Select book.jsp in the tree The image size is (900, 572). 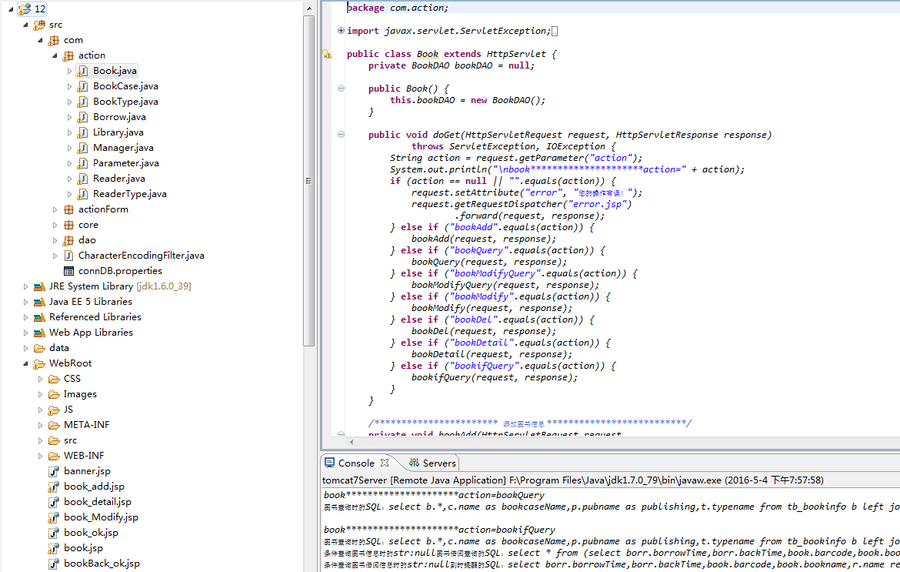click(x=83, y=548)
